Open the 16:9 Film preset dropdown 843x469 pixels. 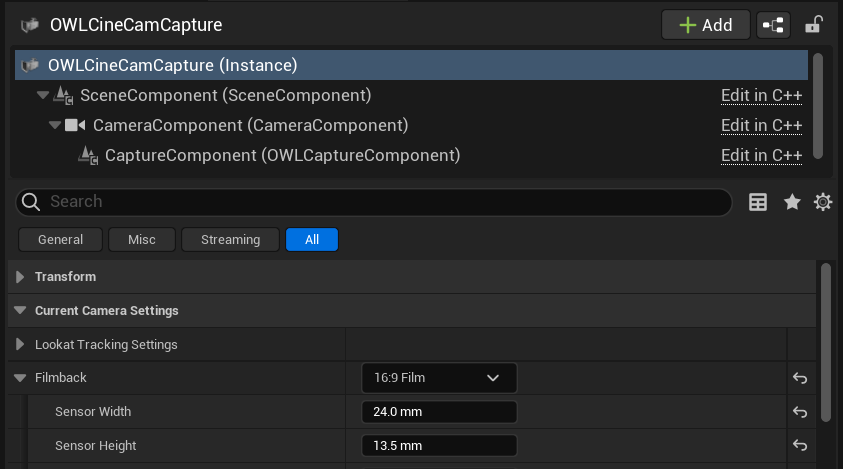tap(439, 378)
